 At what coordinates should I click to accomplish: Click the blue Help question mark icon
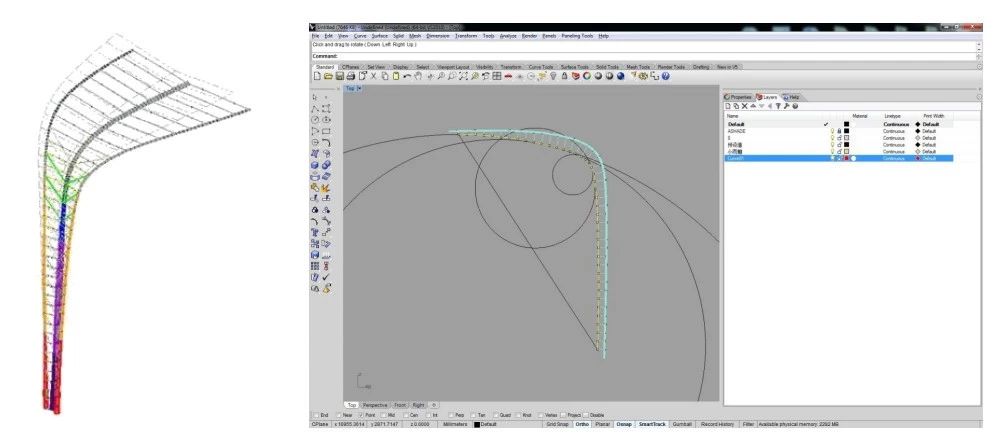665,76
